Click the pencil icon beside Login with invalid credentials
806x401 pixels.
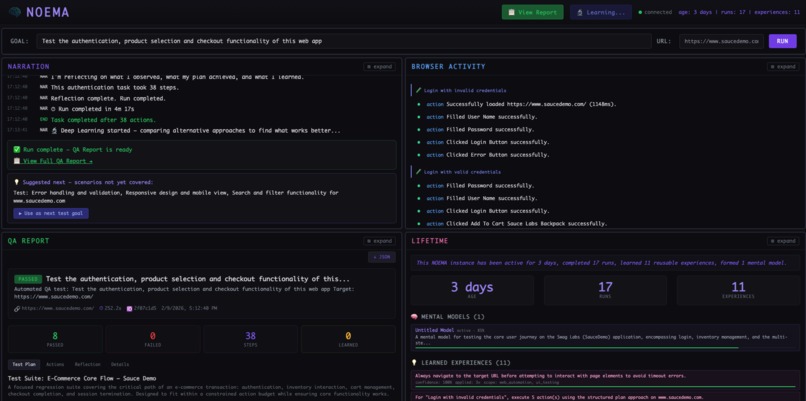[x=418, y=90]
